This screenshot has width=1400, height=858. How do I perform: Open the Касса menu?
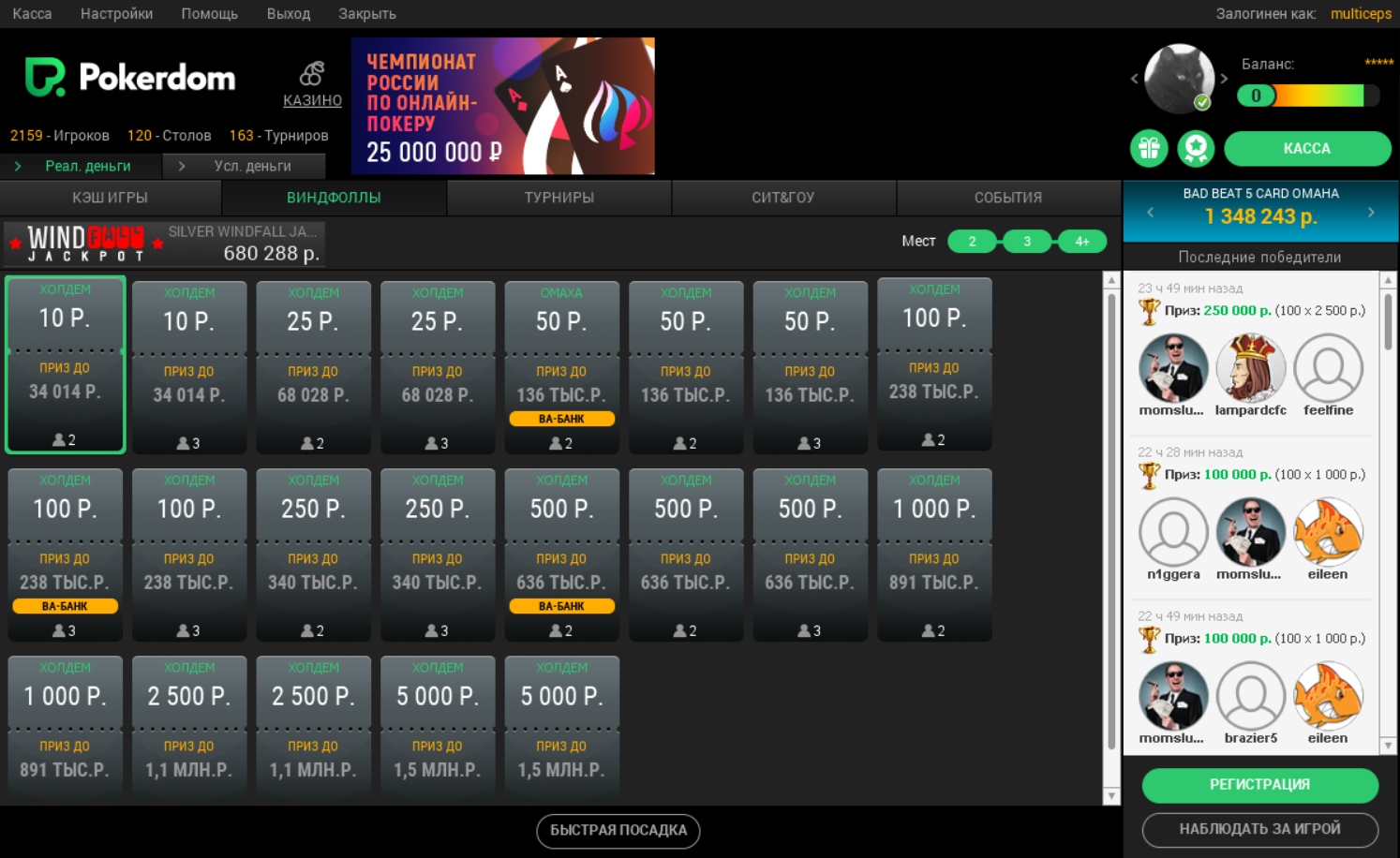32,14
